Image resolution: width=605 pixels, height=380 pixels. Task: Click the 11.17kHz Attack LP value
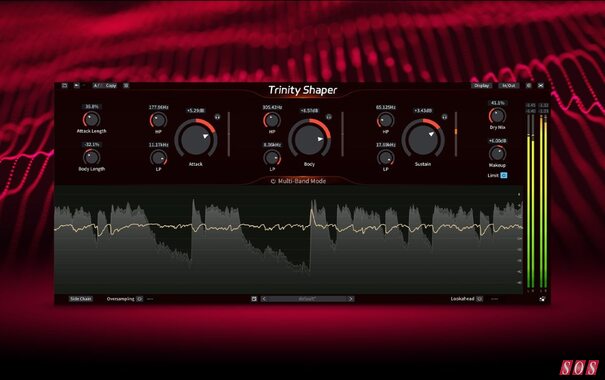point(158,145)
